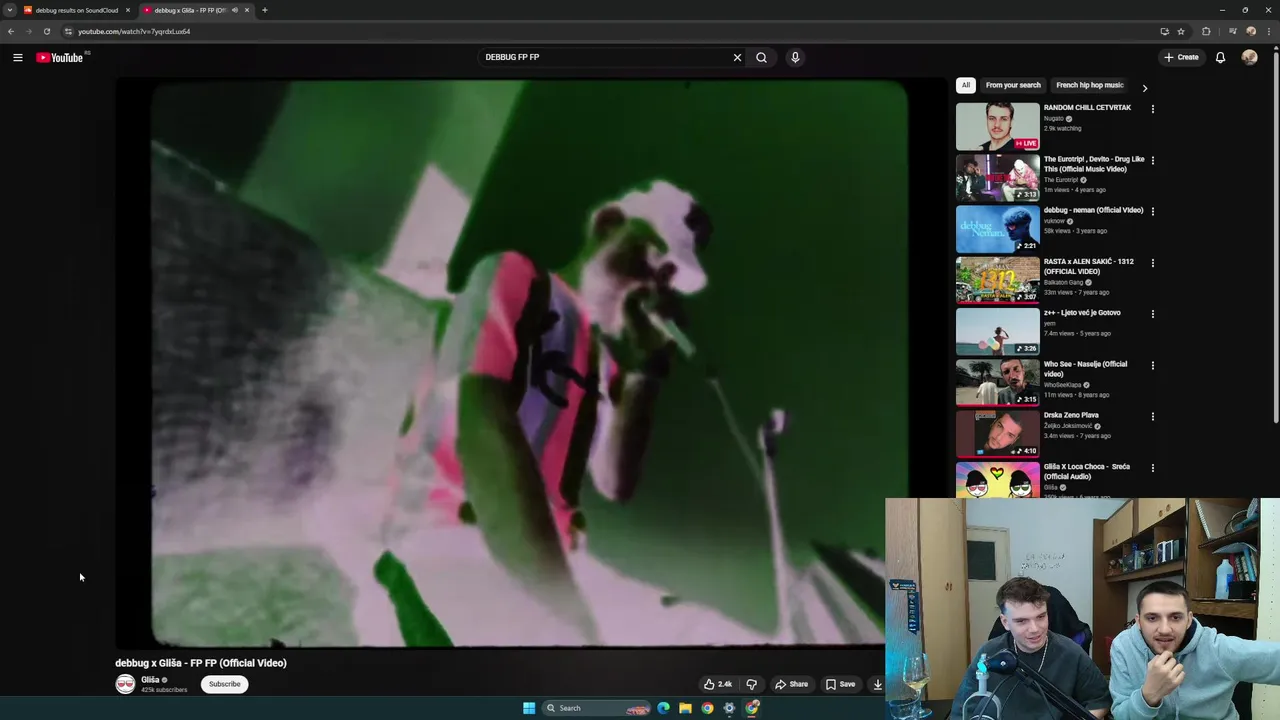Viewport: 1280px width, 720px height.
Task: Start voice search with the microphone
Action: click(x=795, y=57)
